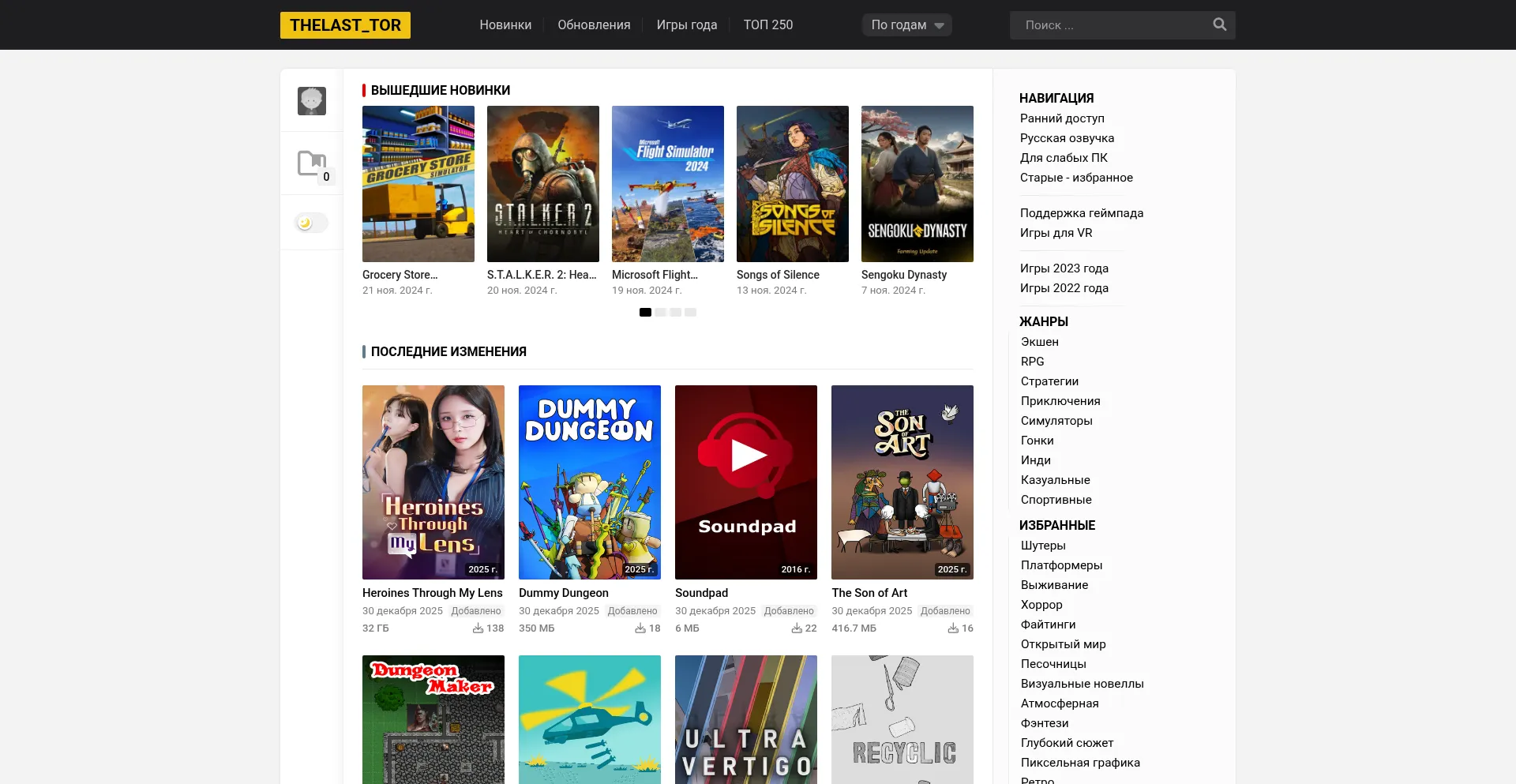Viewport: 1516px width, 784px height.
Task: Open the 'ТОП 250' menu item
Action: click(x=768, y=25)
